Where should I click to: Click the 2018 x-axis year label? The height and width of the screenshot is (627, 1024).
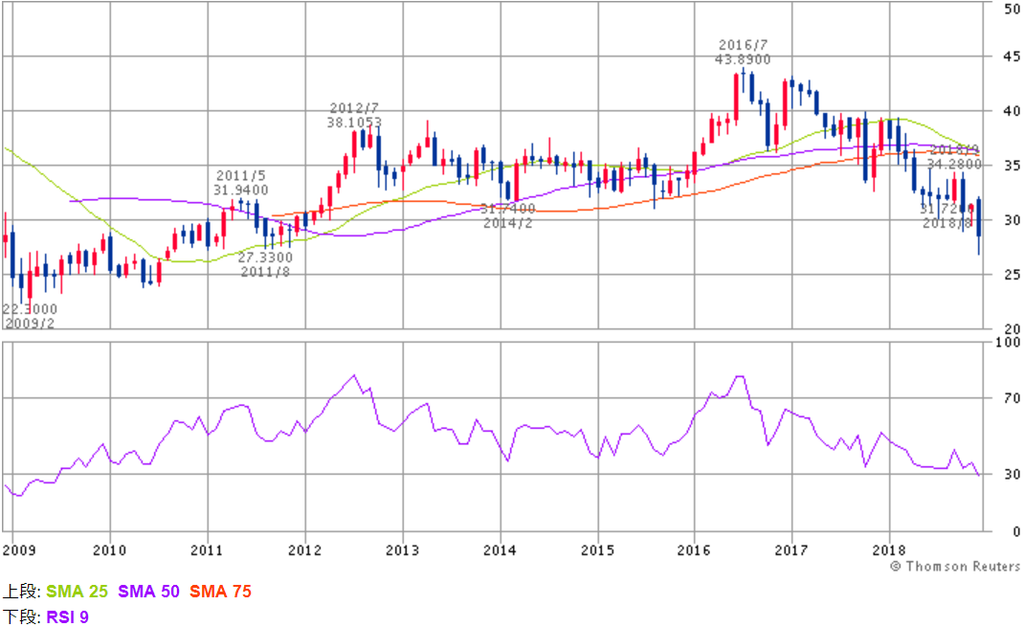tap(889, 550)
